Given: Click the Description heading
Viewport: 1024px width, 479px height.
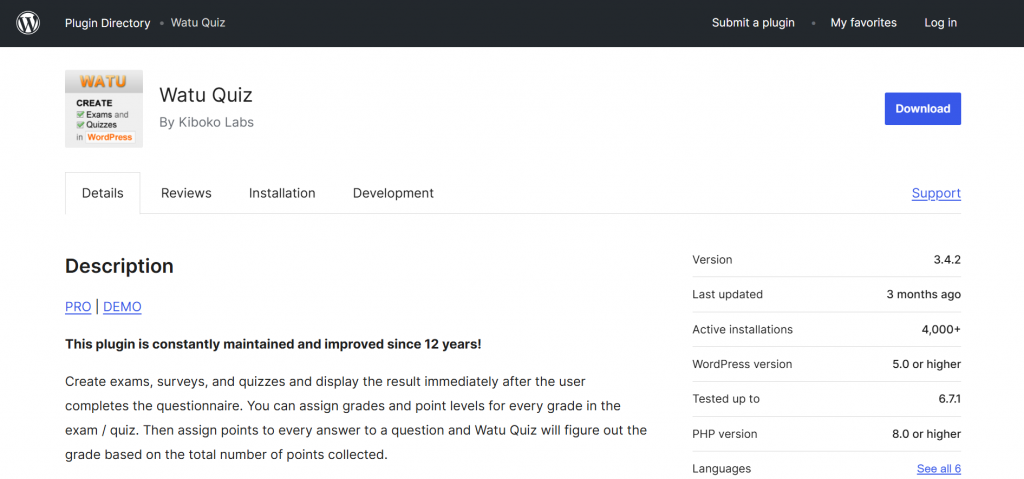Looking at the screenshot, I should click(x=120, y=266).
